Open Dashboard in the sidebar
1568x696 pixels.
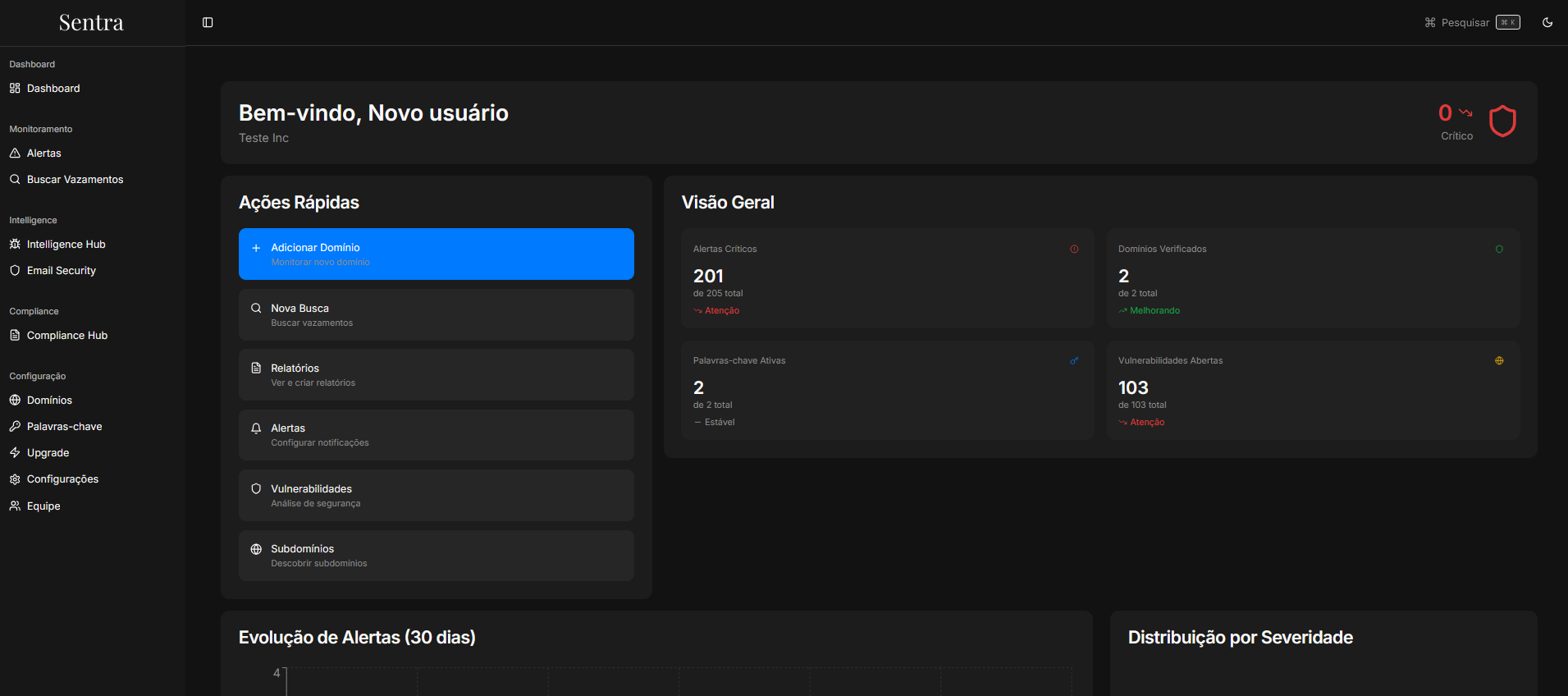[x=53, y=89]
